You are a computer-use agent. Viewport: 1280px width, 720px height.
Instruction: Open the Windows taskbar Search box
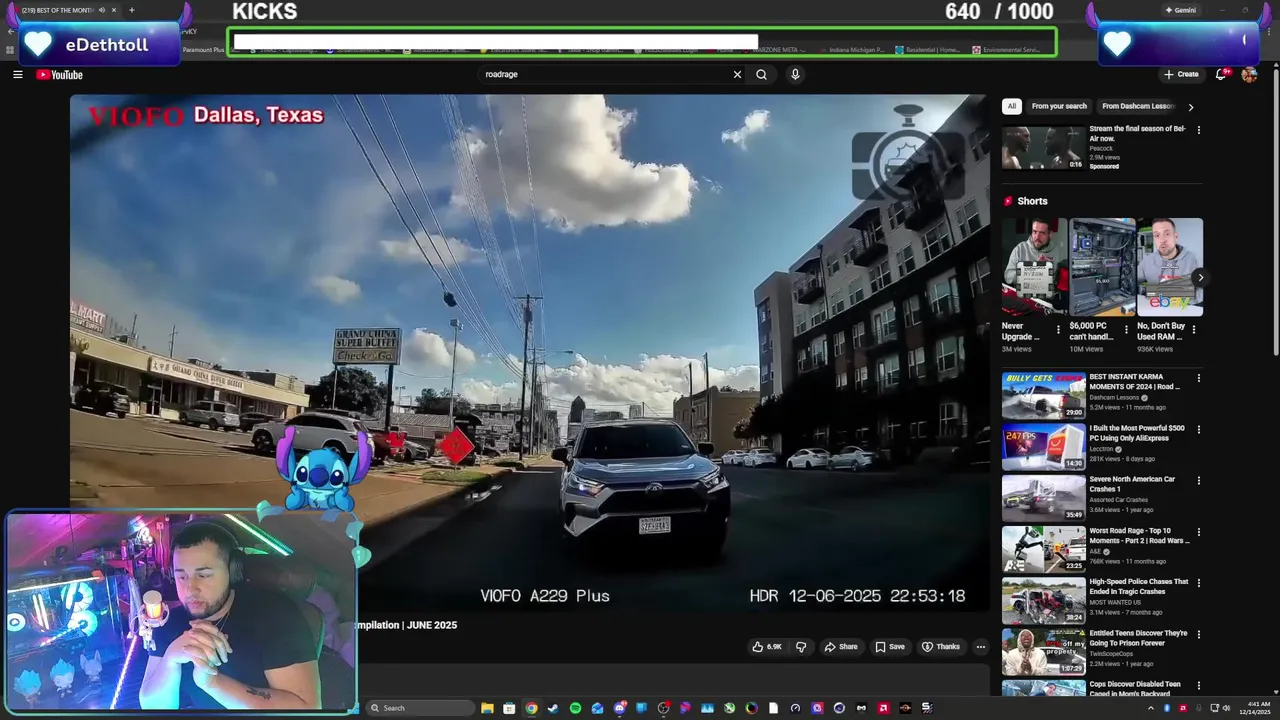pos(420,708)
